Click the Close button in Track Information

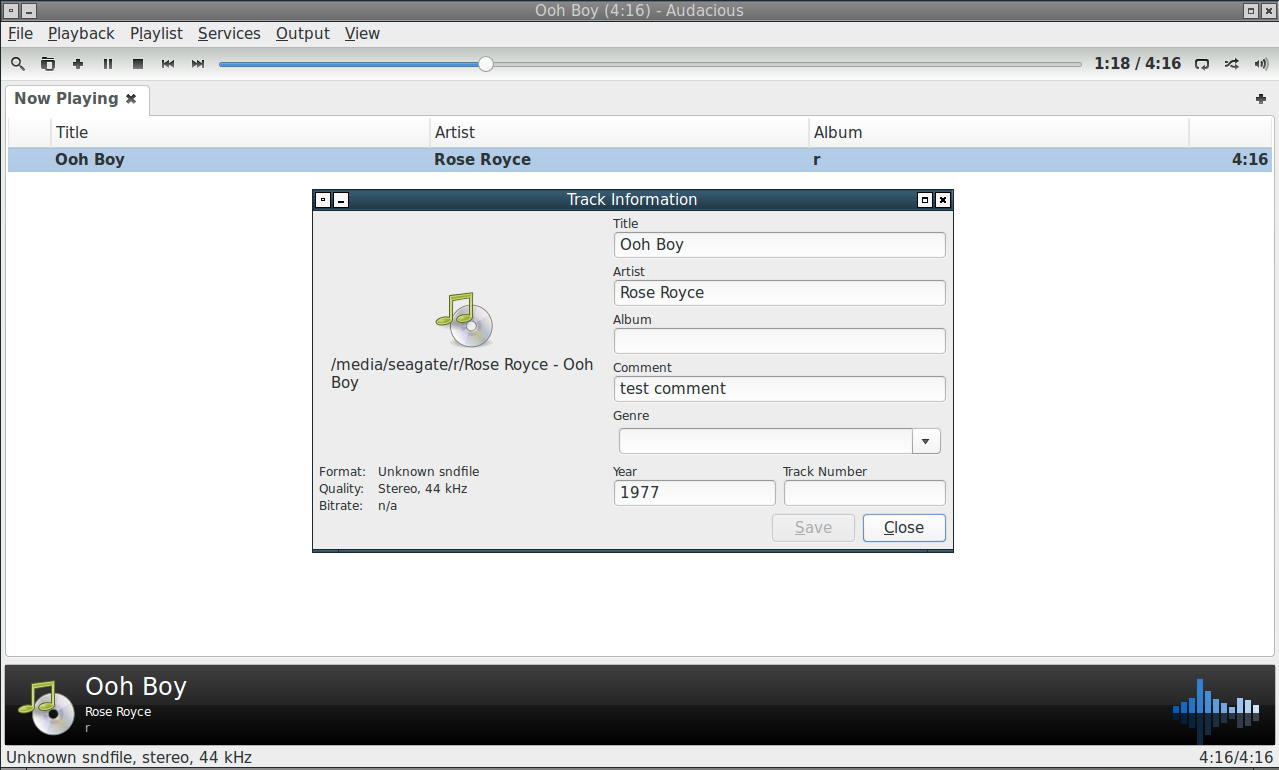tap(904, 528)
